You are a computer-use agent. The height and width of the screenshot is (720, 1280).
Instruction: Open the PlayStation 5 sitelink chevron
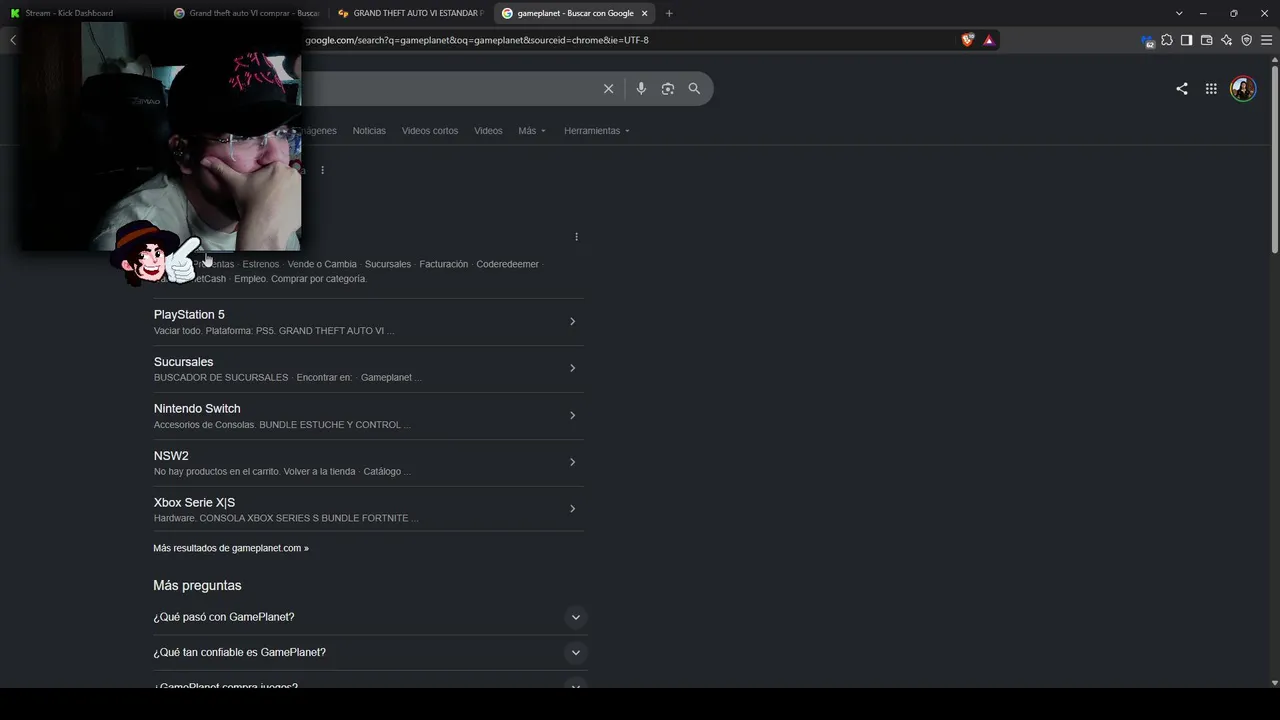[572, 321]
